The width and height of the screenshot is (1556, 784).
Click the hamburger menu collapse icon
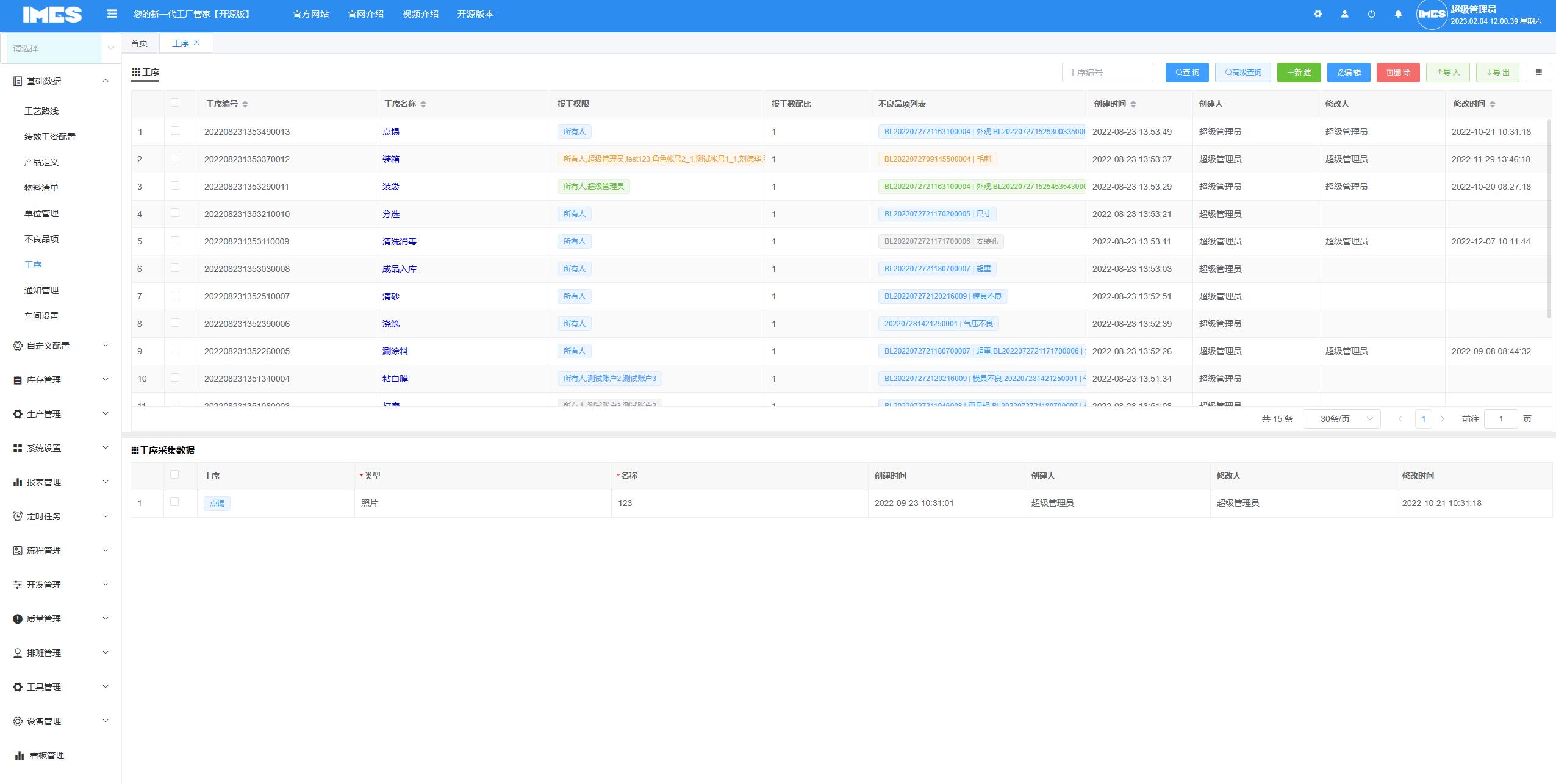tap(112, 13)
